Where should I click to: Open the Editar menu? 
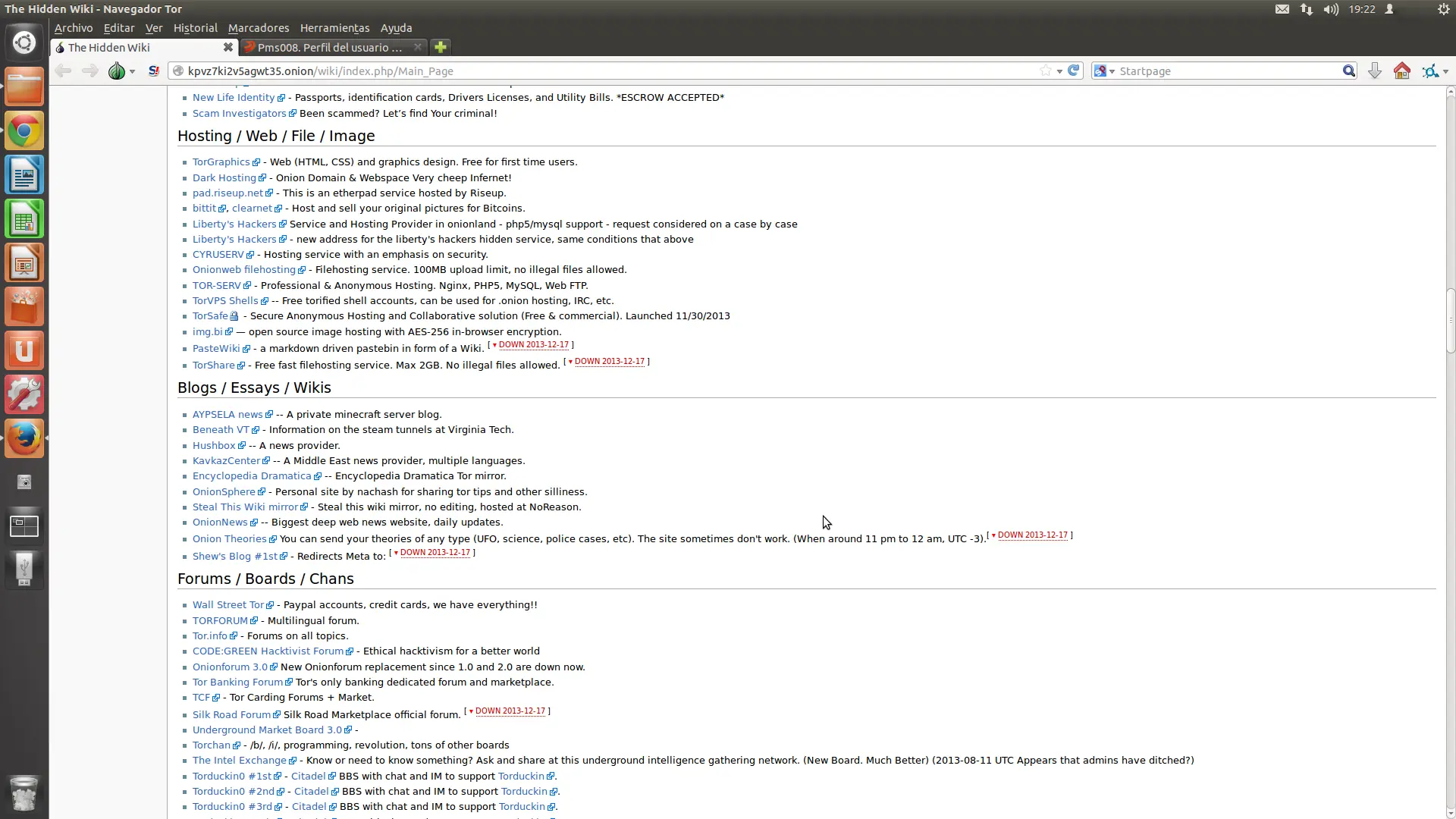tap(119, 28)
